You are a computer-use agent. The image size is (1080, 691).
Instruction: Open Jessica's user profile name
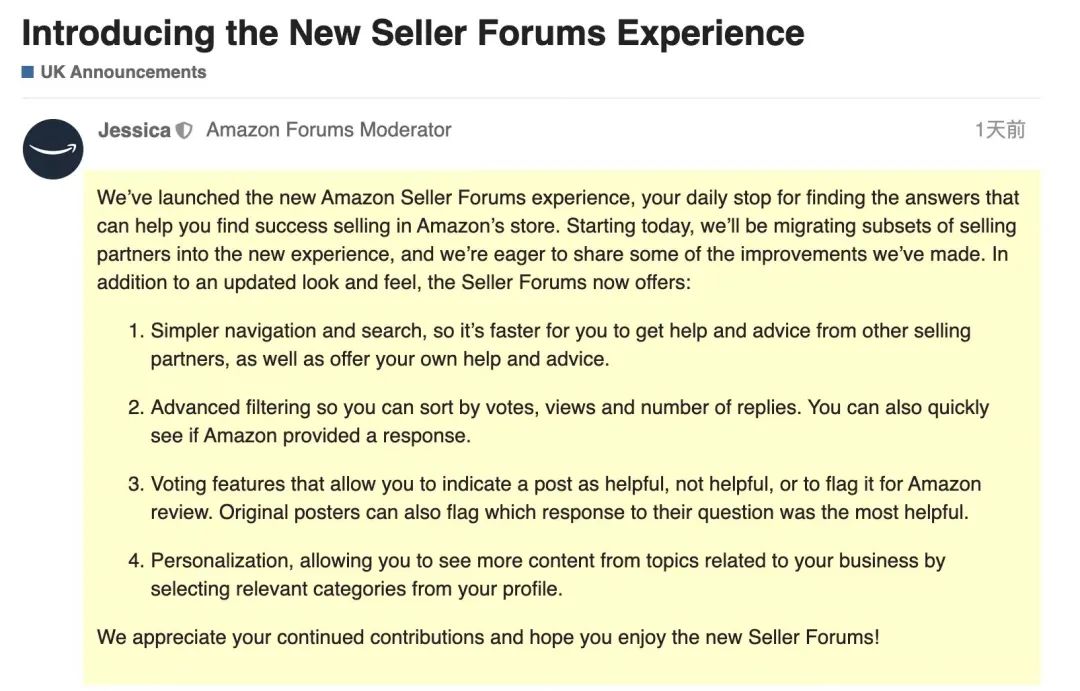coord(134,130)
